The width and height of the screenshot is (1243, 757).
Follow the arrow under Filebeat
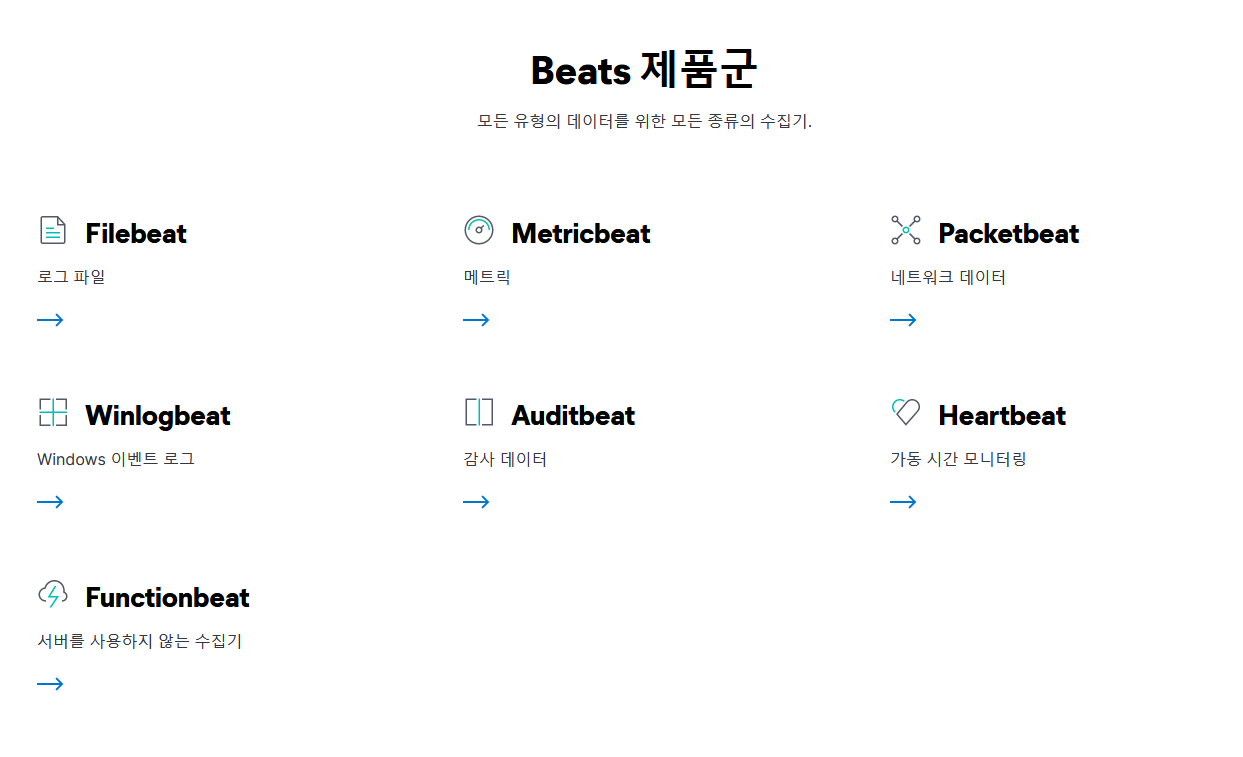pyautogui.click(x=50, y=320)
